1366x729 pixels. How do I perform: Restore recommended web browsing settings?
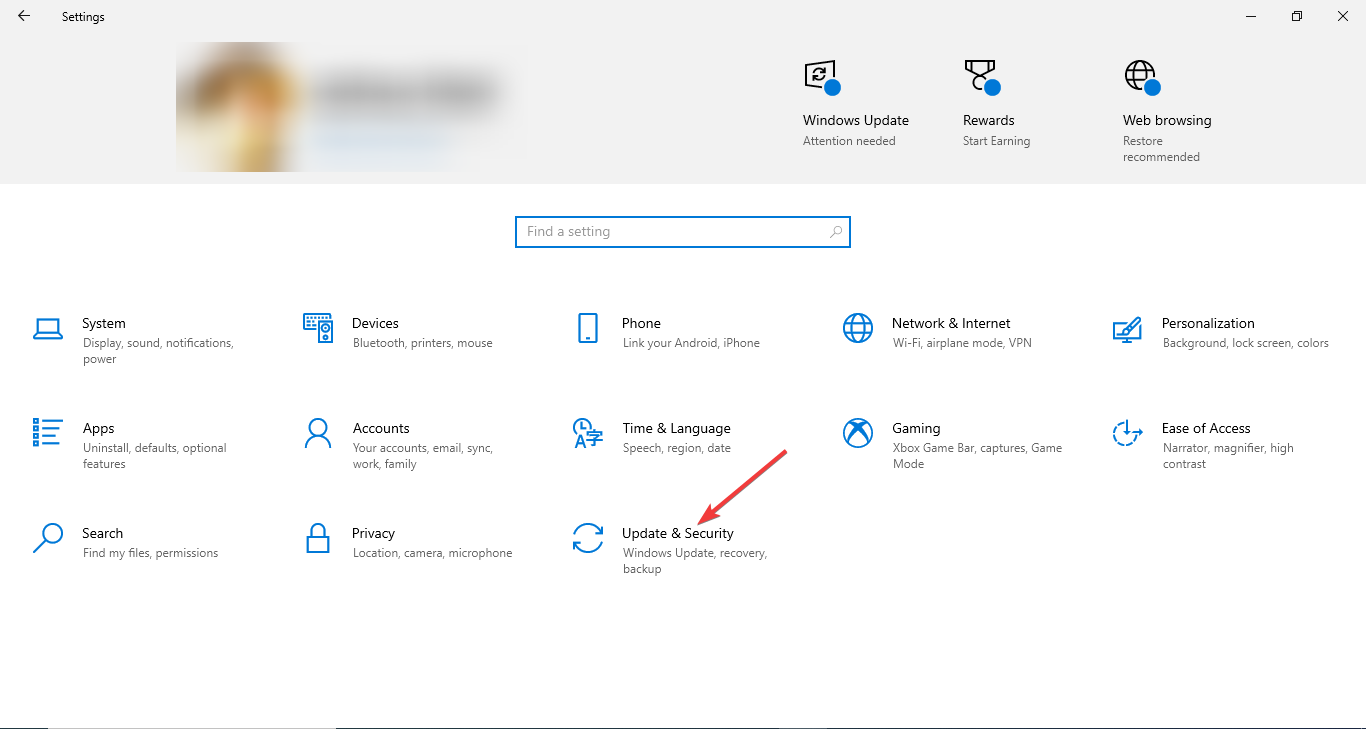(1166, 148)
